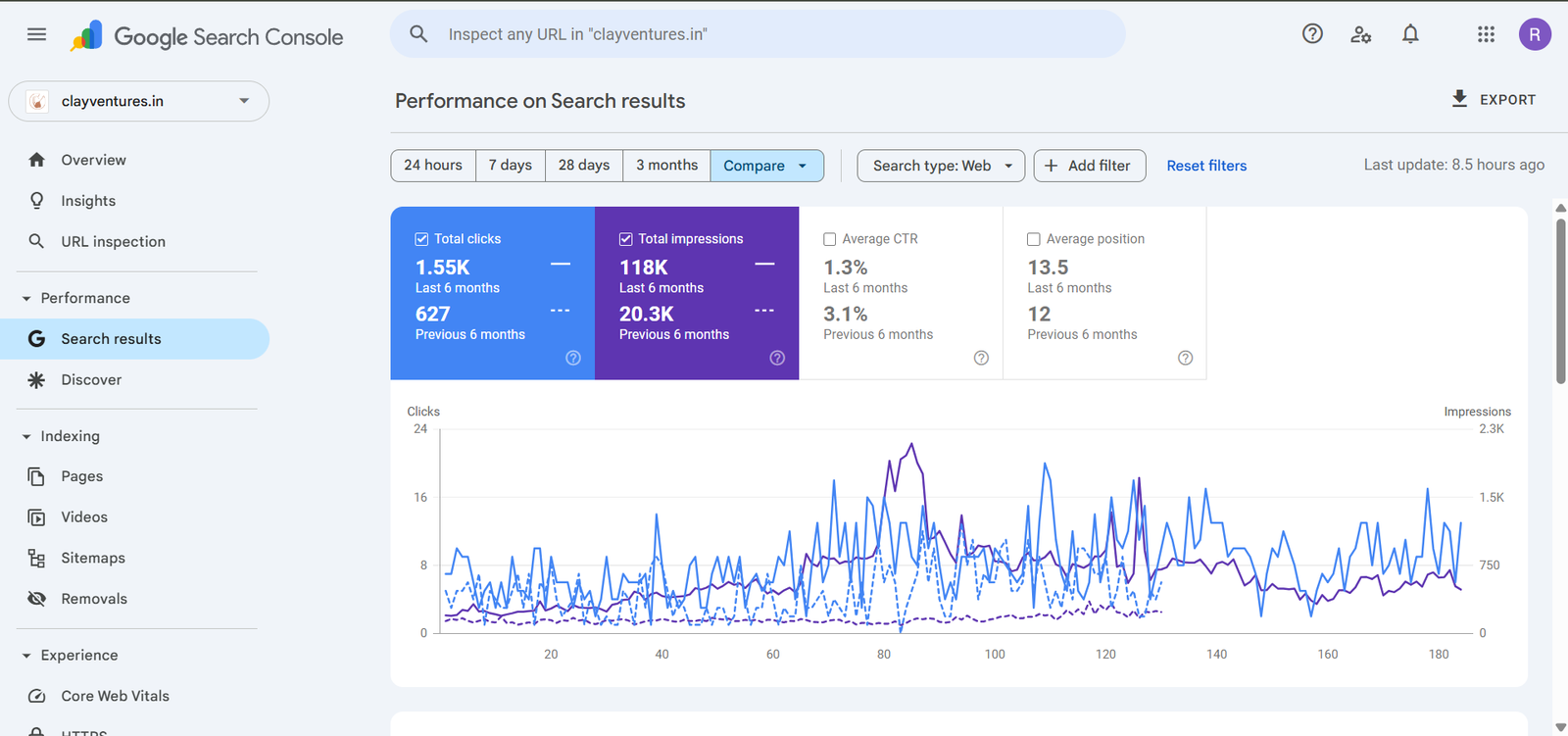
Task: Open the main hamburger menu
Action: click(36, 34)
